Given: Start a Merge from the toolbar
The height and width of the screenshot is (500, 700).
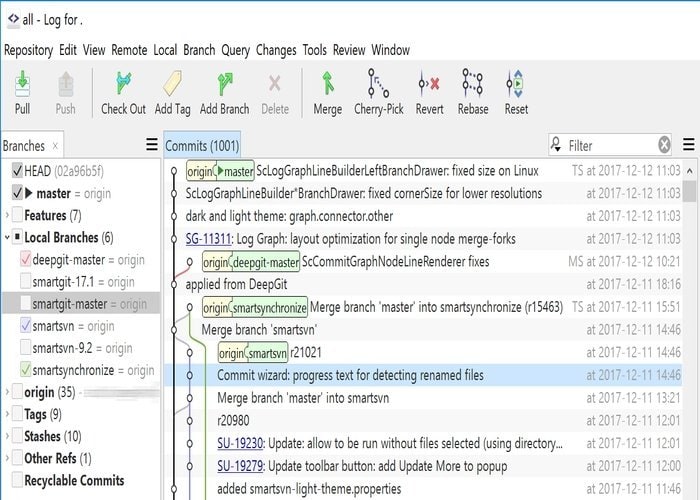Looking at the screenshot, I should point(328,83).
